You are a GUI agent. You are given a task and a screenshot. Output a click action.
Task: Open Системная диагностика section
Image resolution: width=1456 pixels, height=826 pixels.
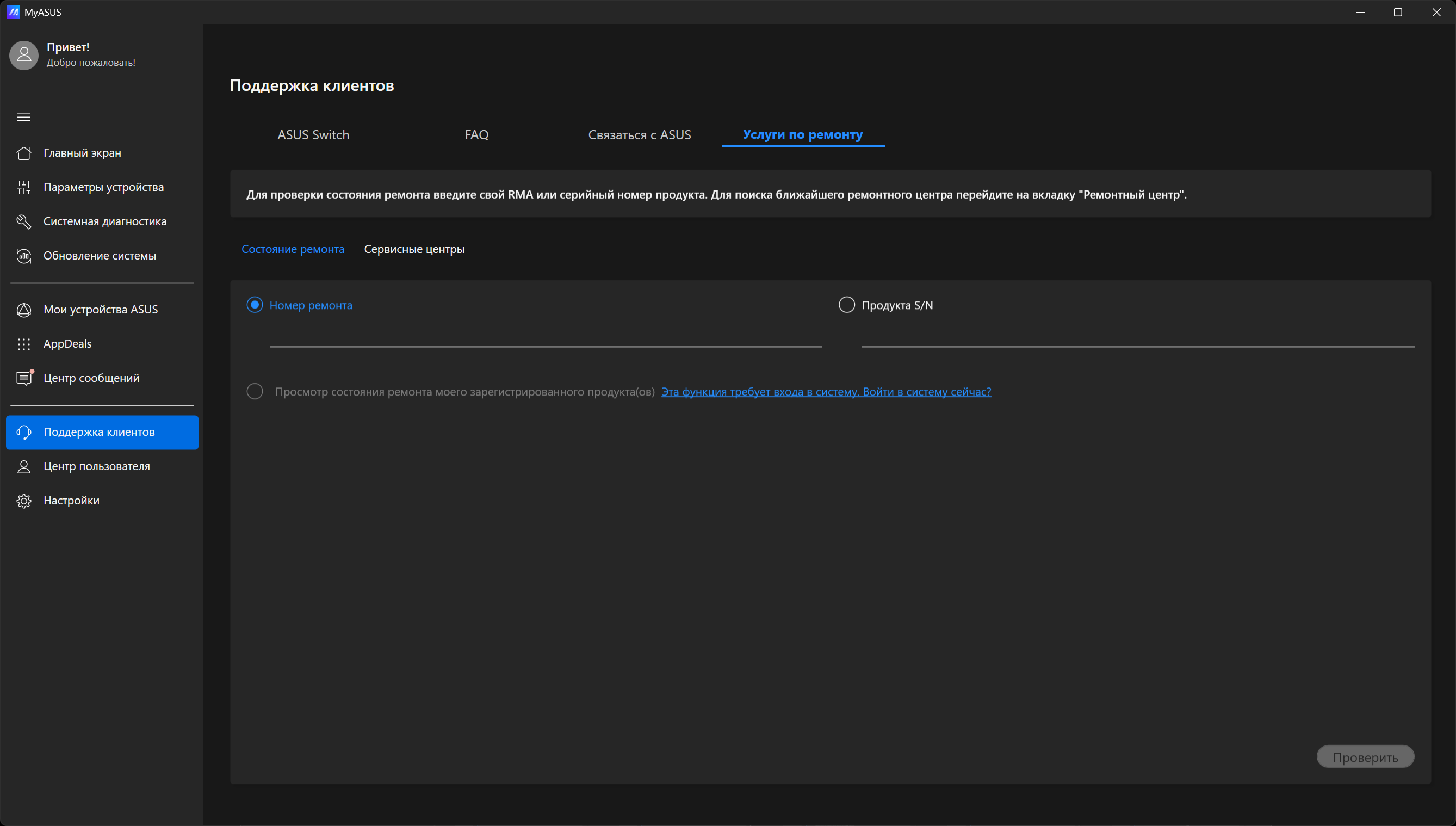point(102,222)
